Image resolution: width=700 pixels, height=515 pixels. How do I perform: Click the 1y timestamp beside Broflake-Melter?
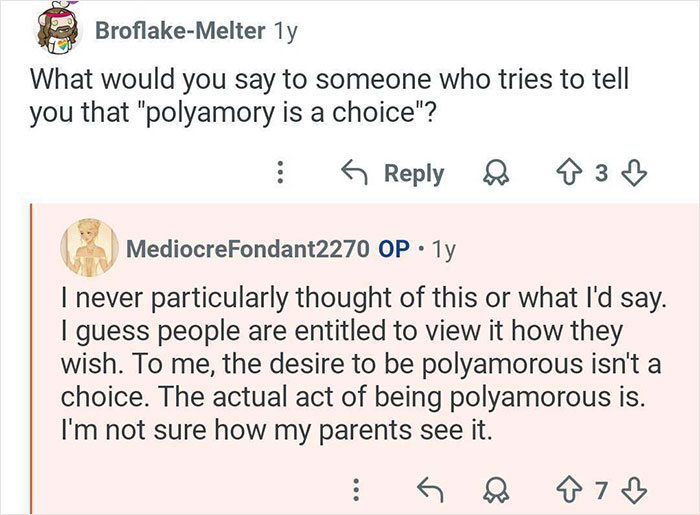284,31
